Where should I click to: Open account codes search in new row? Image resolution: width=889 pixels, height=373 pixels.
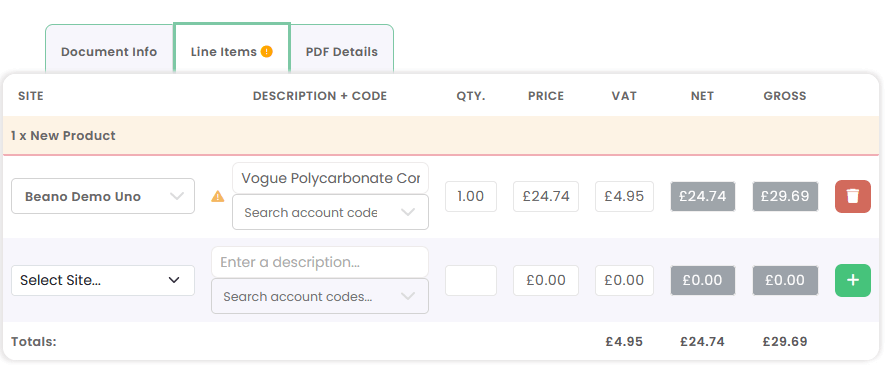(x=320, y=296)
